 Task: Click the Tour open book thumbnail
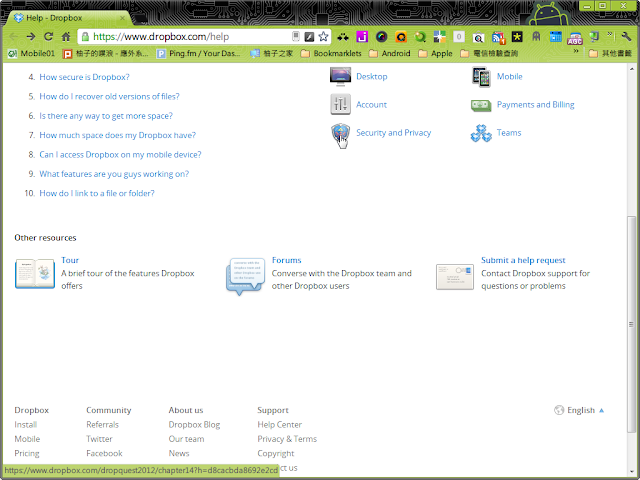coord(35,273)
